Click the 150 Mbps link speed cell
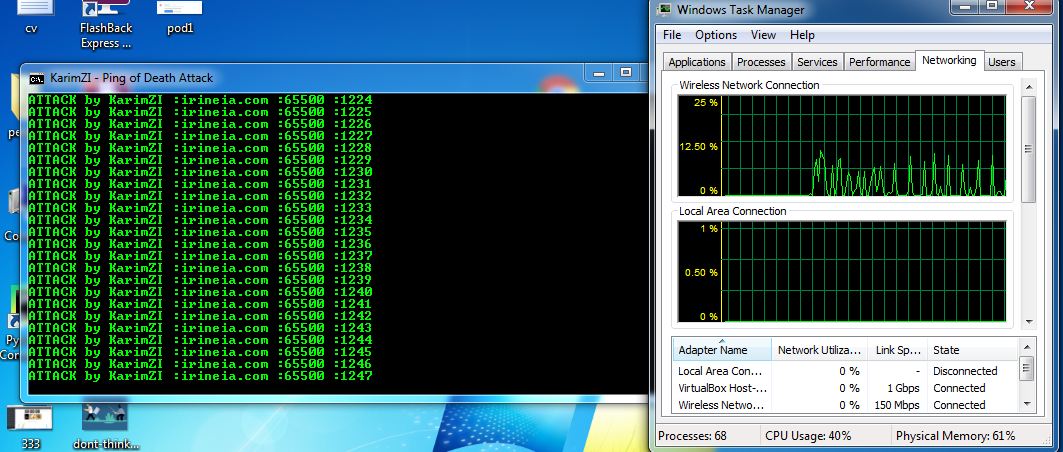 click(897, 405)
